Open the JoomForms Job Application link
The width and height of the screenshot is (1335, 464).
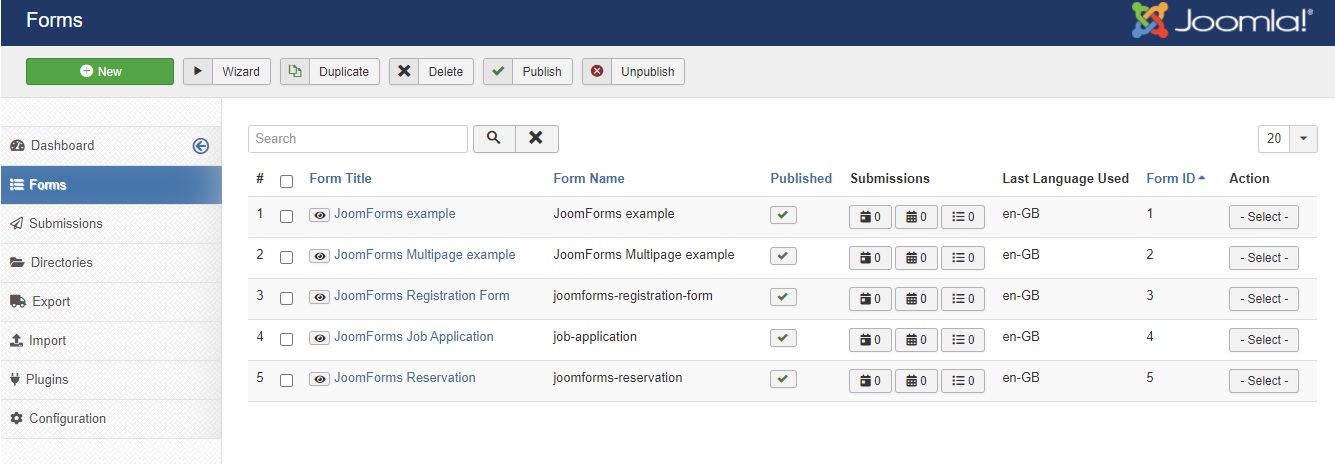click(x=414, y=337)
